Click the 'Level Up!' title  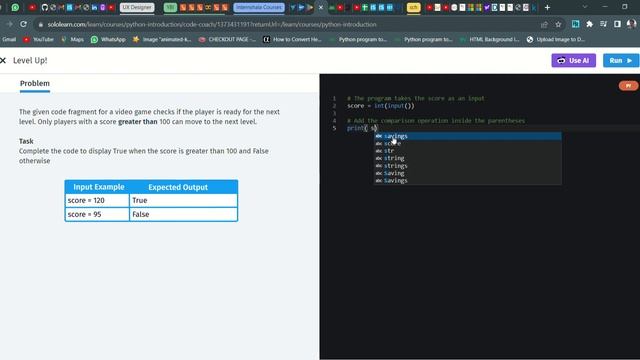coord(30,60)
